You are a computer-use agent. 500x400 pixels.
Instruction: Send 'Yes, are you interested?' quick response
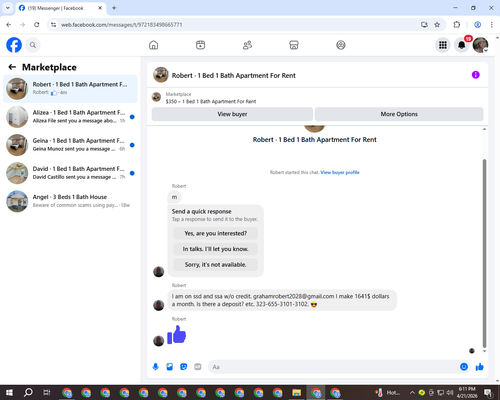[x=216, y=233]
